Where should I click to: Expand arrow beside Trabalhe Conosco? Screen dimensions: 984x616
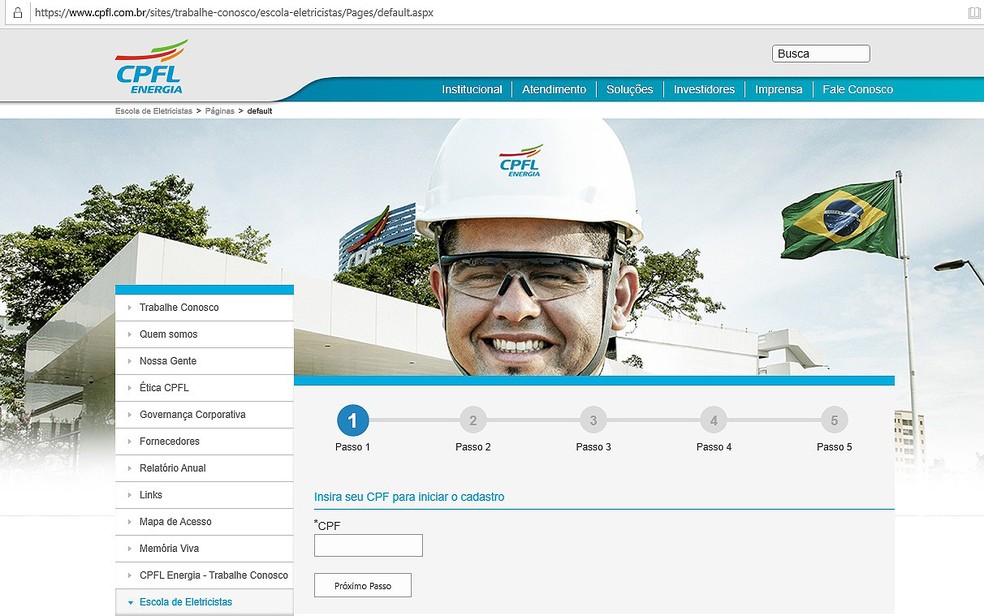tap(130, 307)
